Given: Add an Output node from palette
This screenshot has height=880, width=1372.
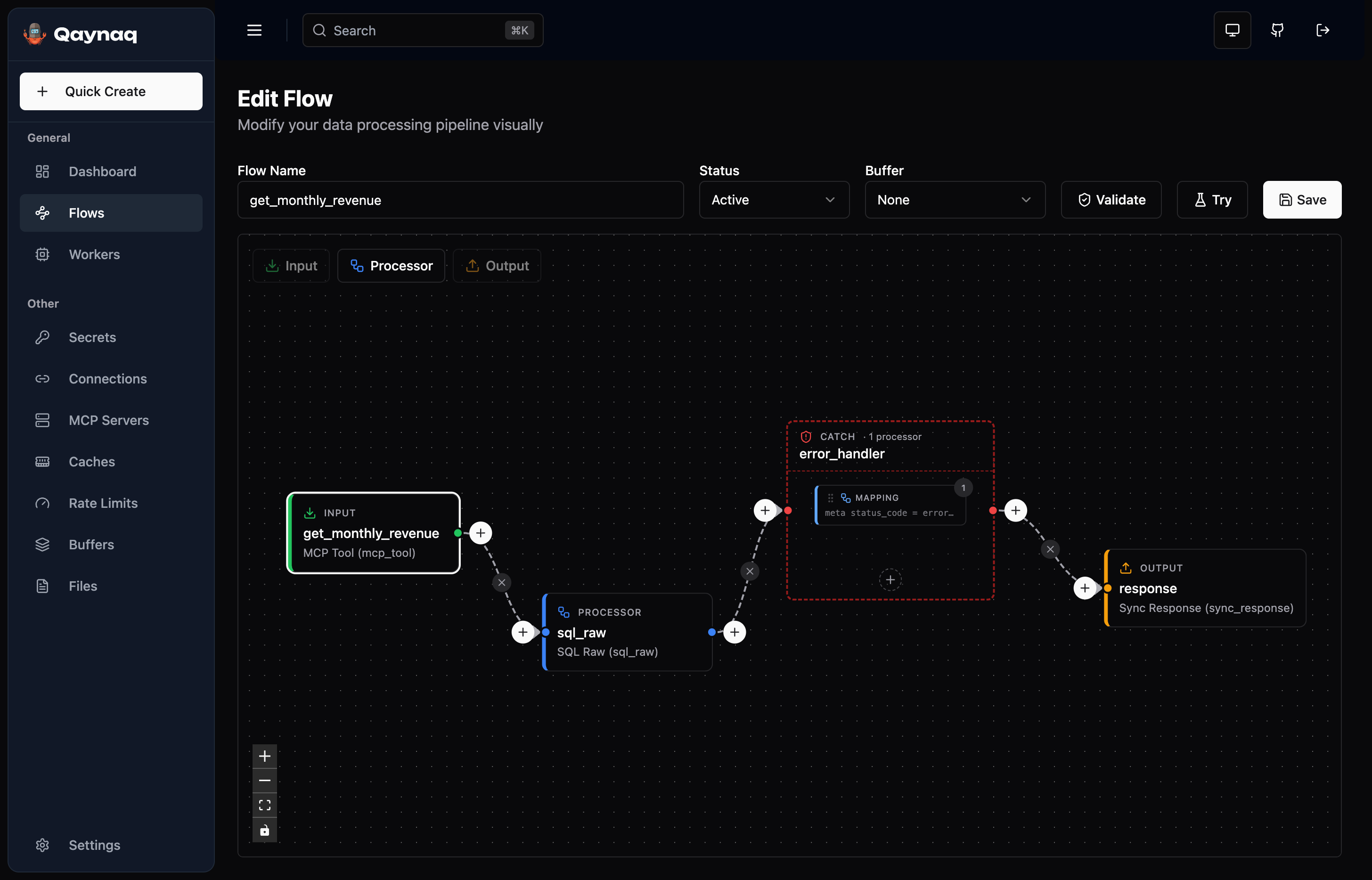Looking at the screenshot, I should (x=497, y=266).
